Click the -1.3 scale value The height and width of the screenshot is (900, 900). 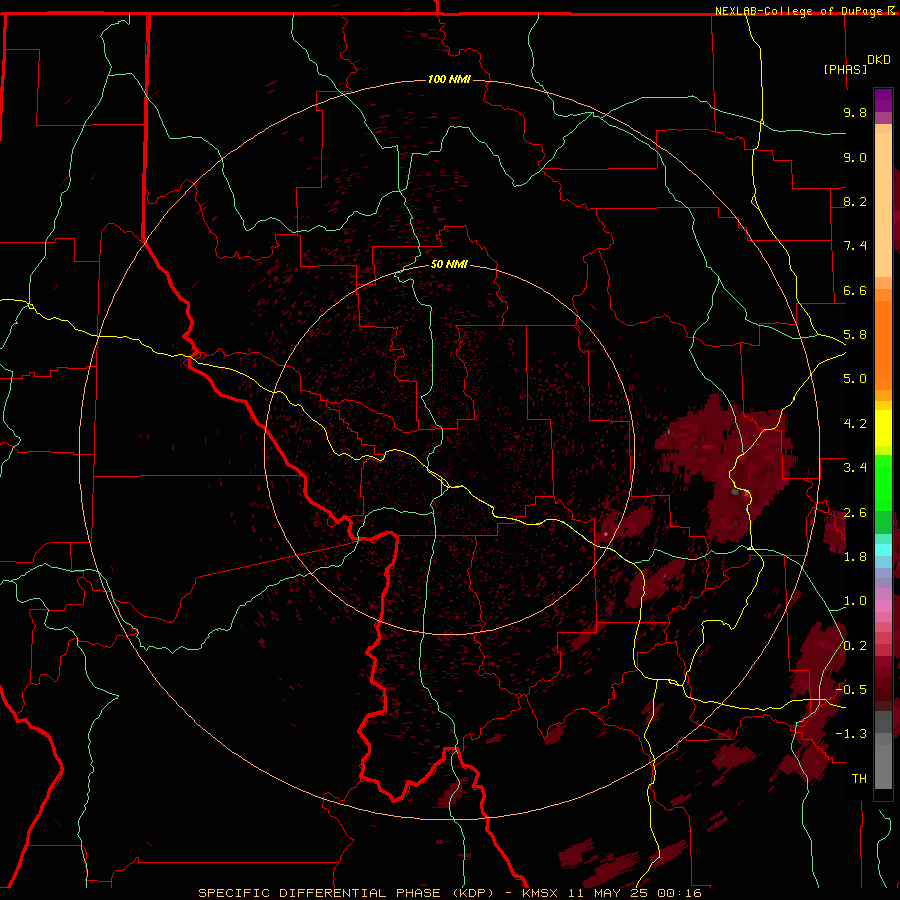851,734
